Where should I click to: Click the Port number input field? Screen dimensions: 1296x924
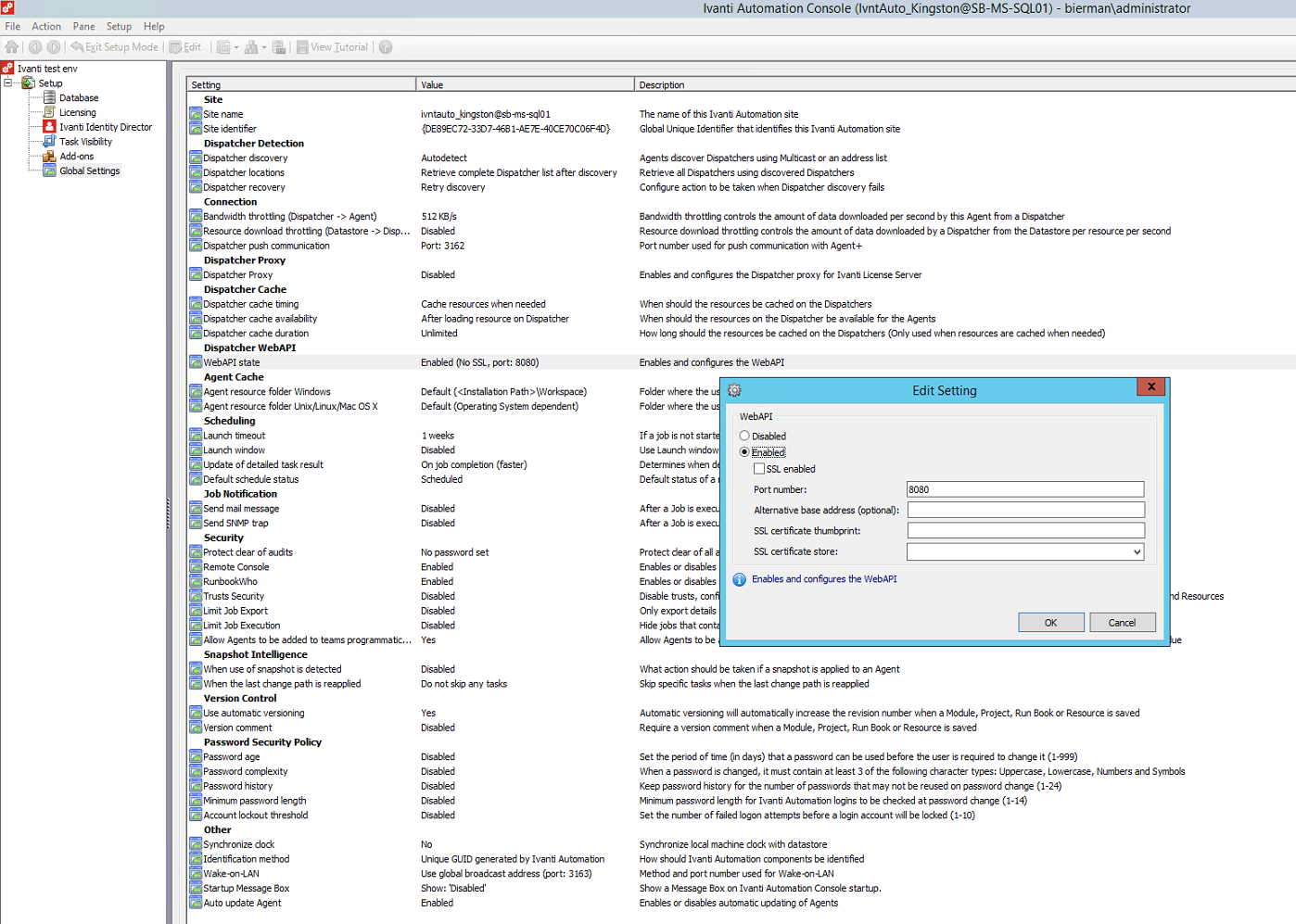(1025, 489)
